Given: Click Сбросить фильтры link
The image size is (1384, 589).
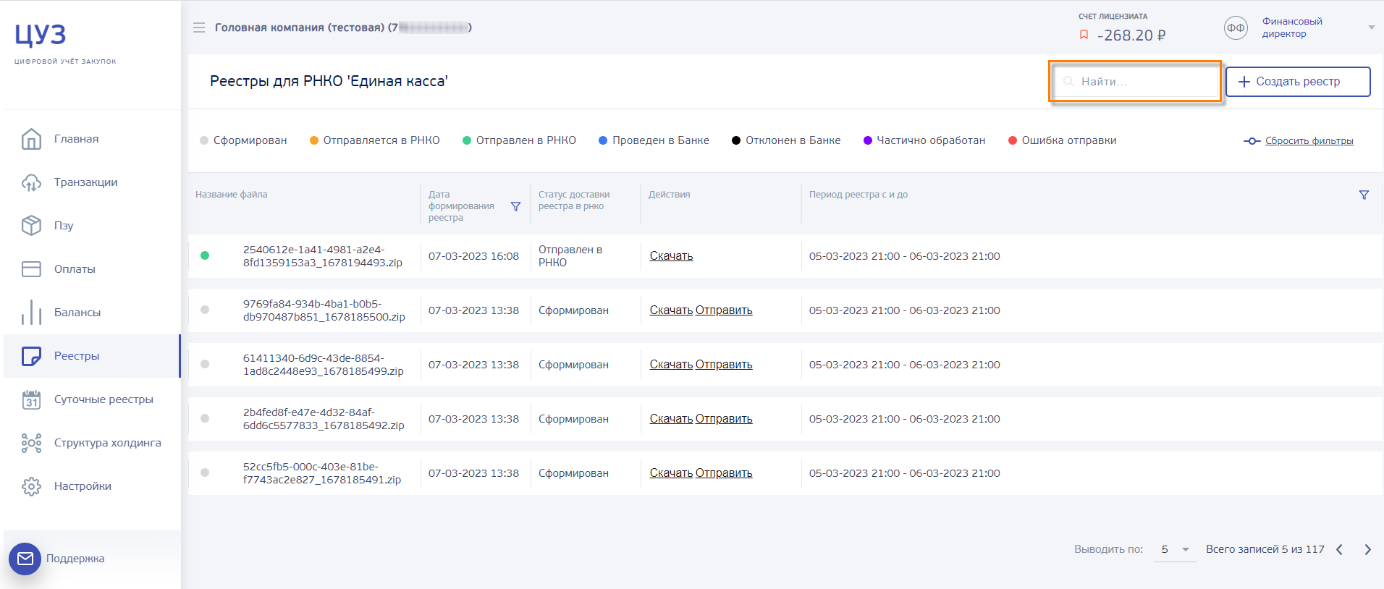Looking at the screenshot, I should (x=1308, y=141).
